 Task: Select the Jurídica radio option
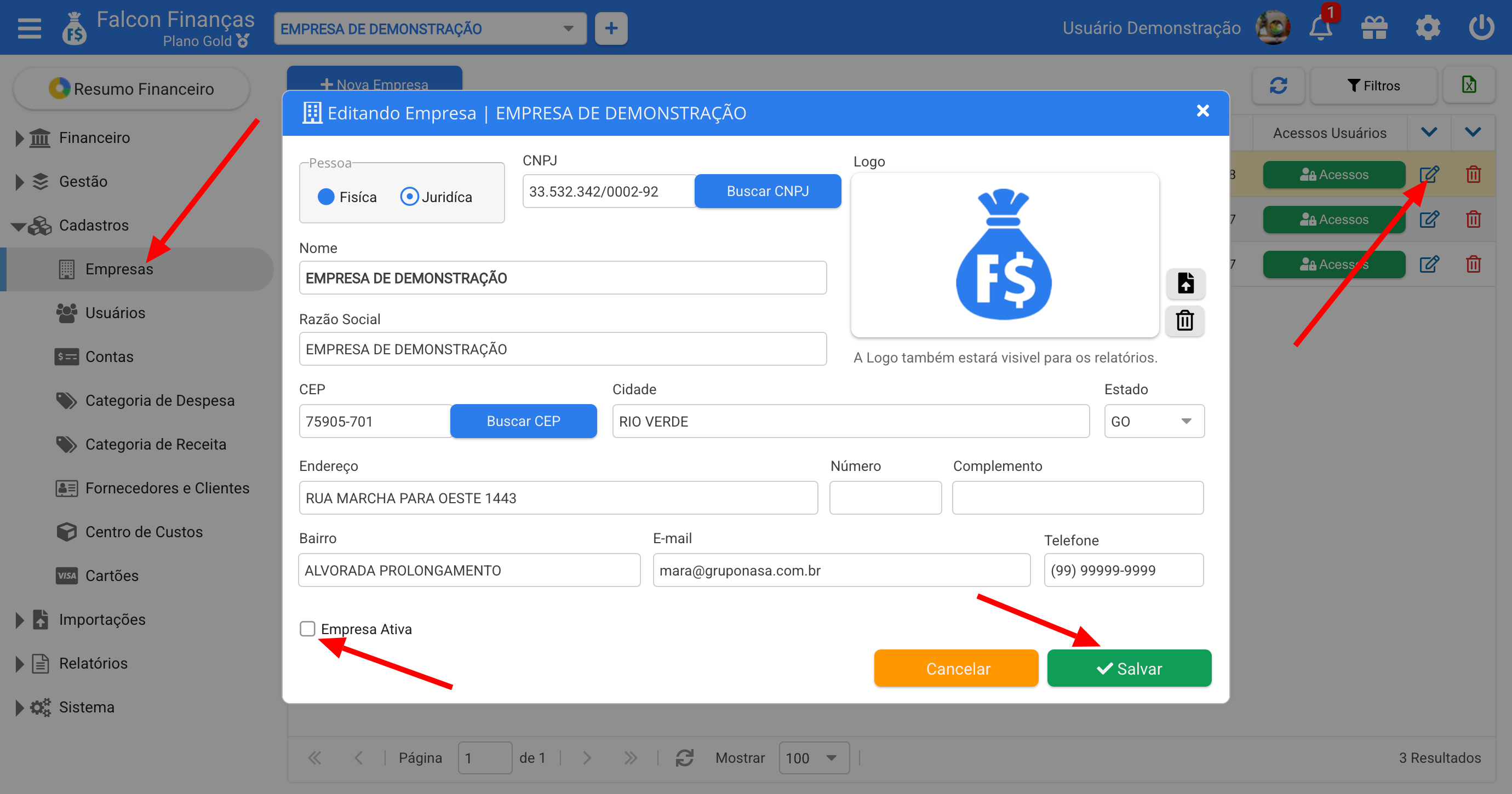pyautogui.click(x=409, y=197)
